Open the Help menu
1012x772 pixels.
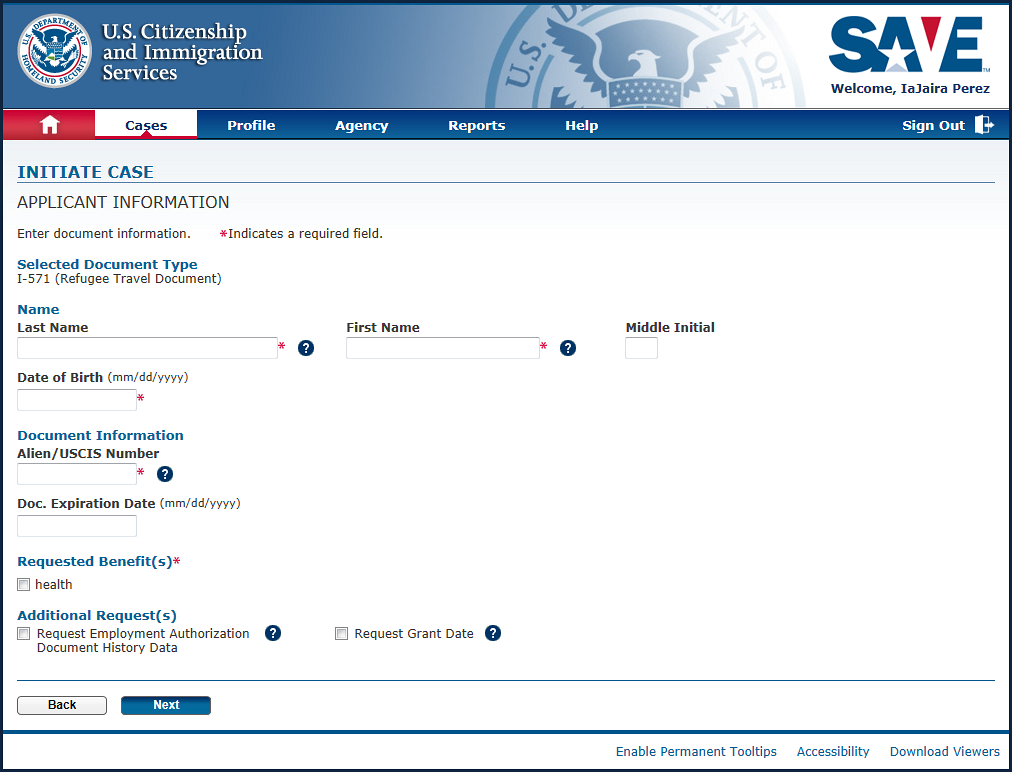coord(581,125)
